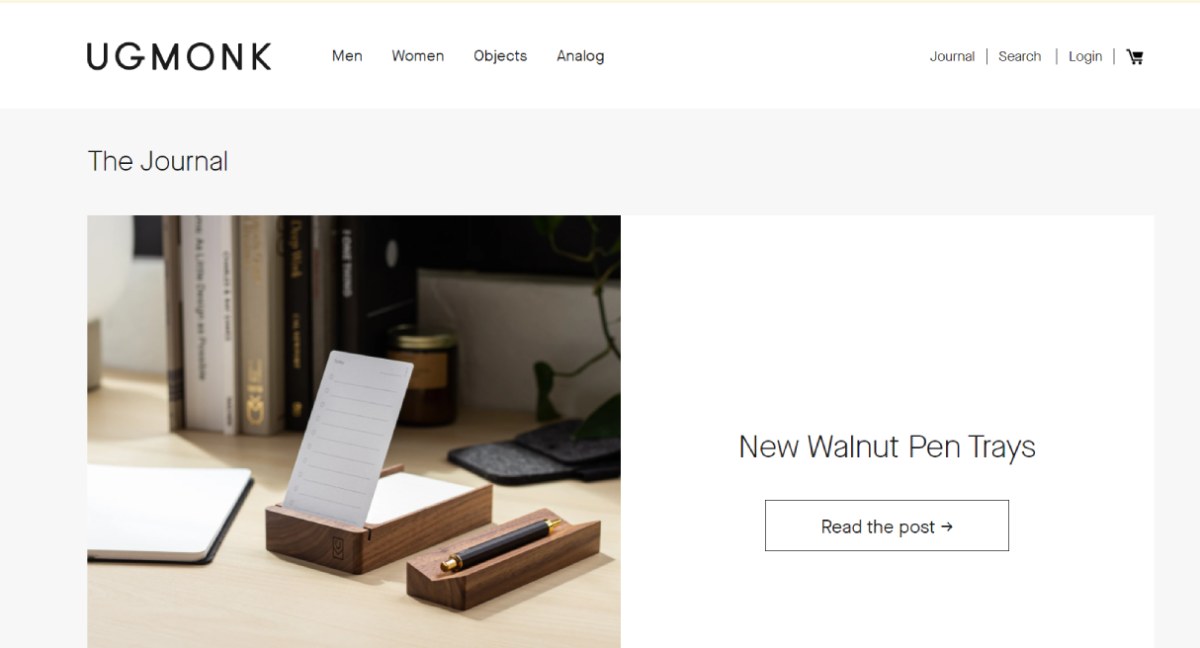Click the UGMONK logo
1200x648 pixels.
(x=179, y=56)
